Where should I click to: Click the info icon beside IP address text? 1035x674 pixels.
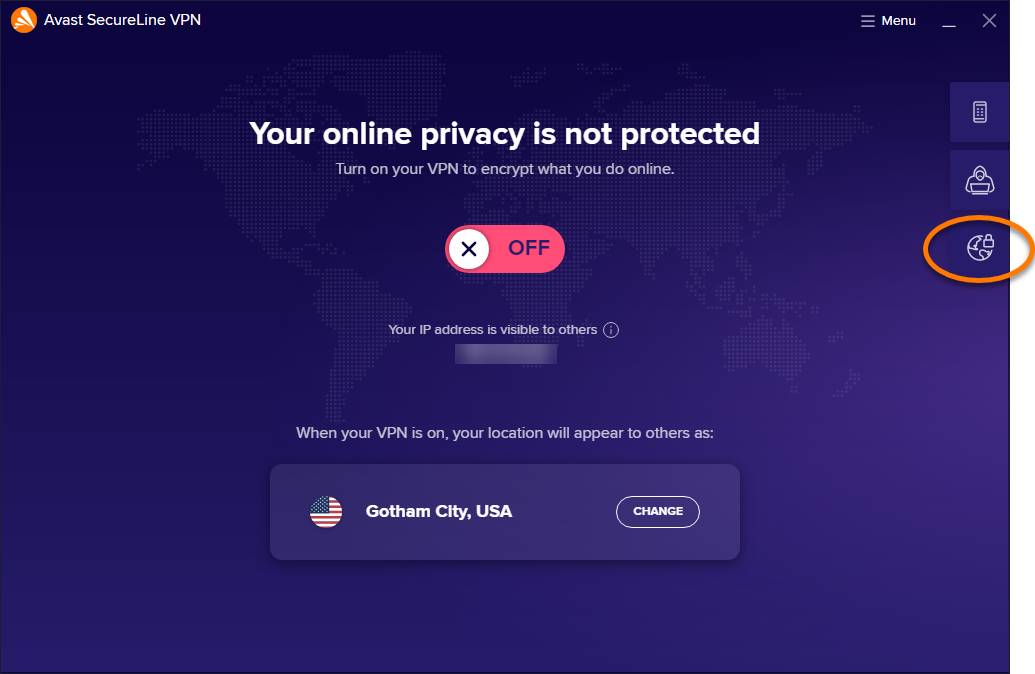(611, 330)
